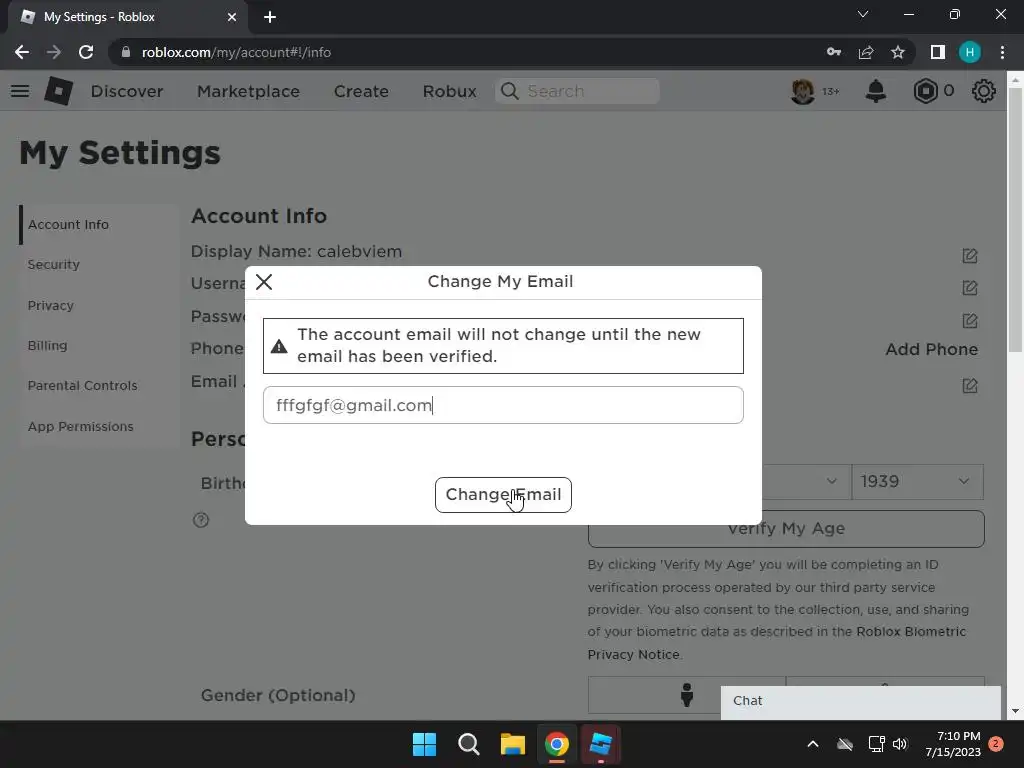Open the saved passwords key icon
The image size is (1024, 768).
point(834,52)
